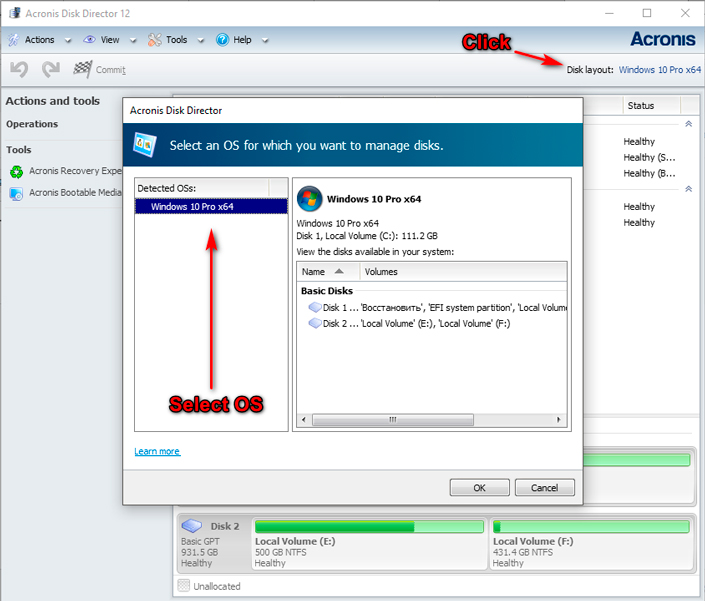Open the Actions menu
This screenshot has width=705, height=601.
tap(40, 40)
